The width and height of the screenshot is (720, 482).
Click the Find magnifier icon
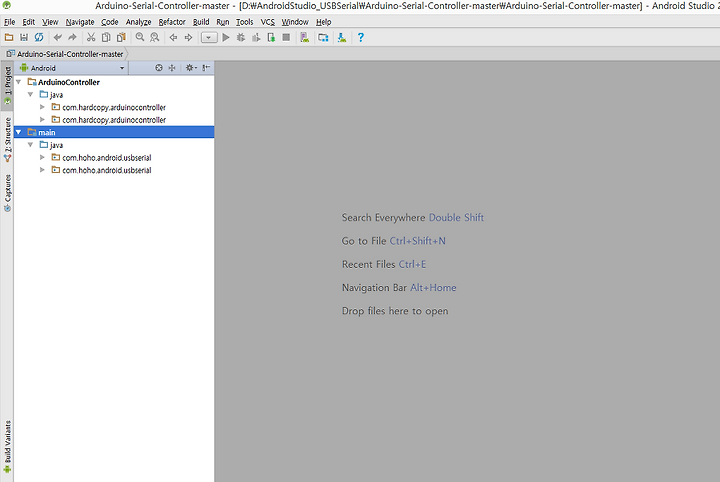pos(140,38)
